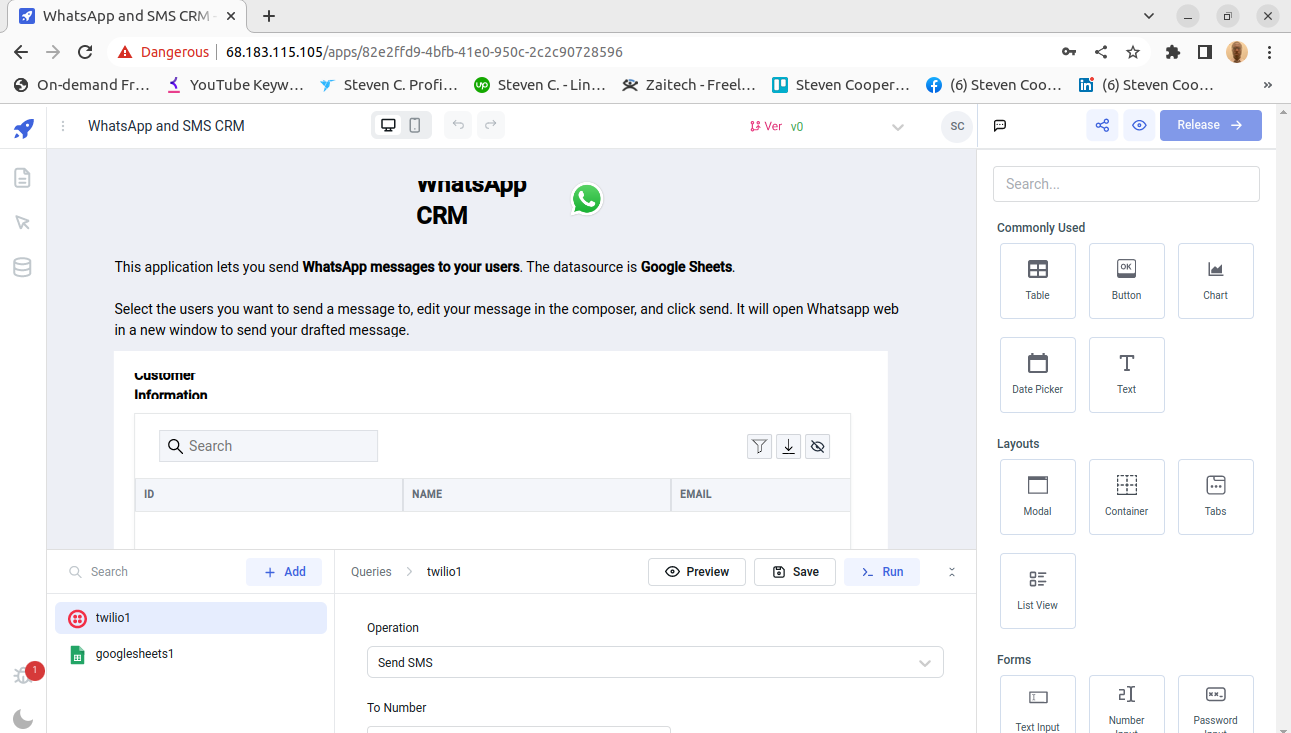The height and width of the screenshot is (733, 1291).
Task: Click the eye preview app icon
Action: [1139, 125]
